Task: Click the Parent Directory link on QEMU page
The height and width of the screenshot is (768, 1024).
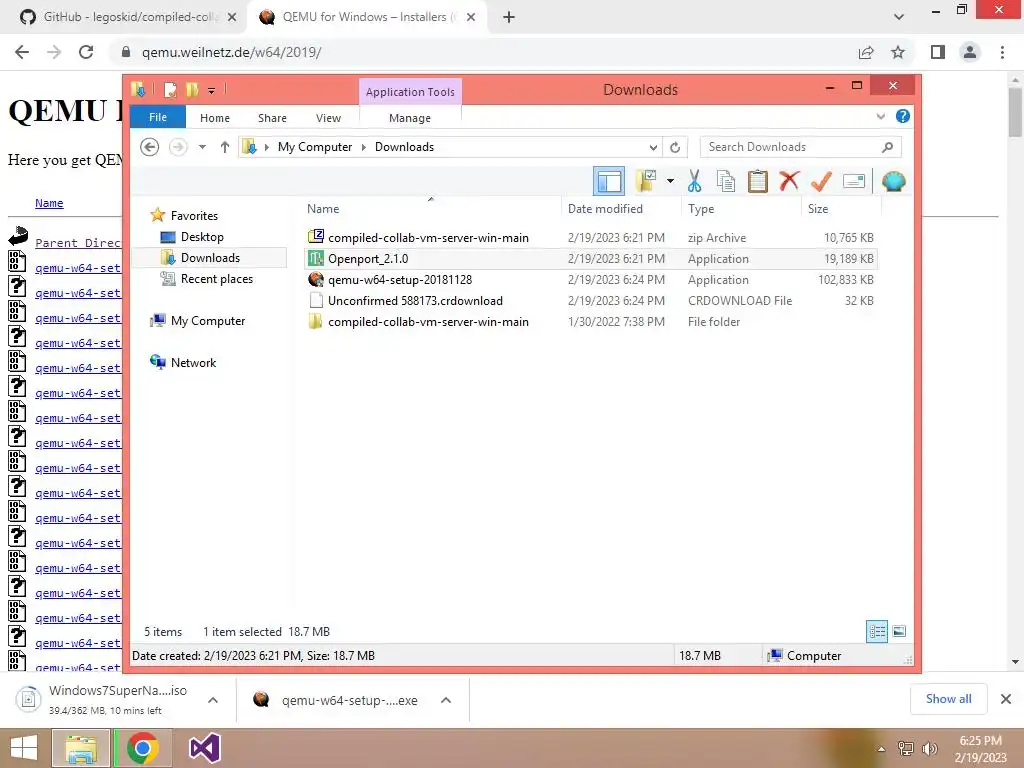Action: pyautogui.click(x=78, y=243)
